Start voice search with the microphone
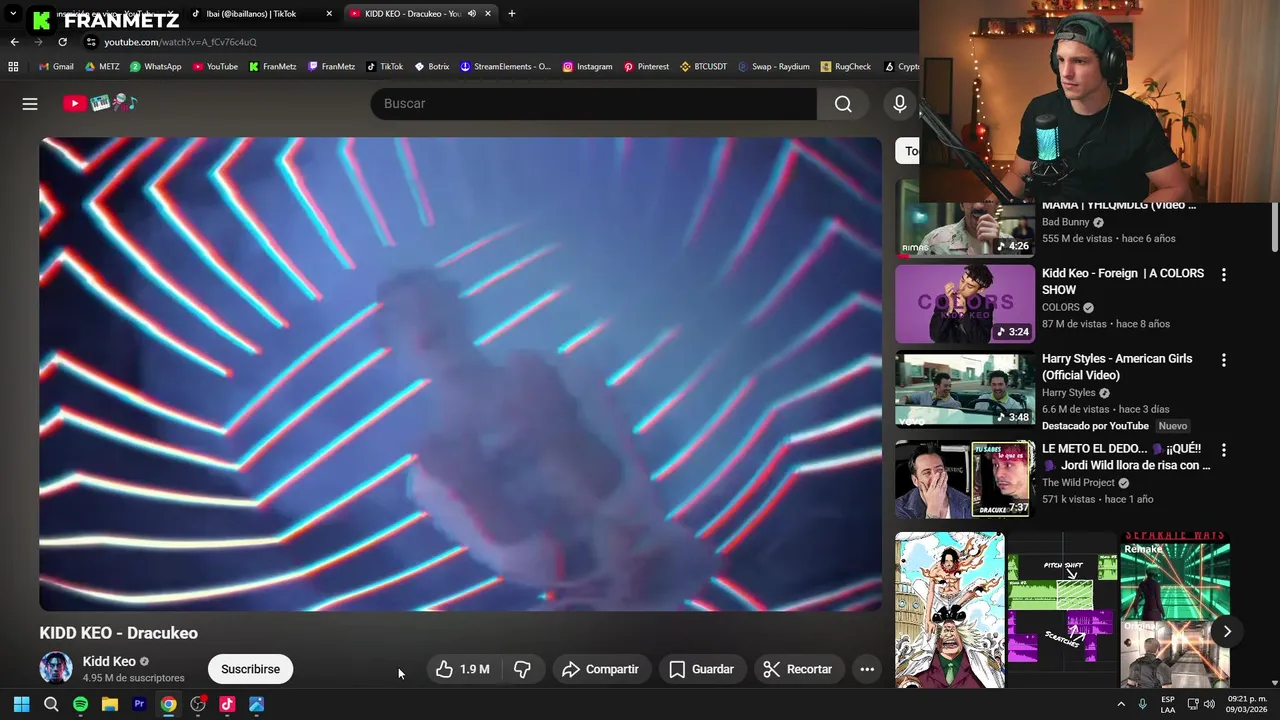Image resolution: width=1280 pixels, height=720 pixels. click(899, 104)
